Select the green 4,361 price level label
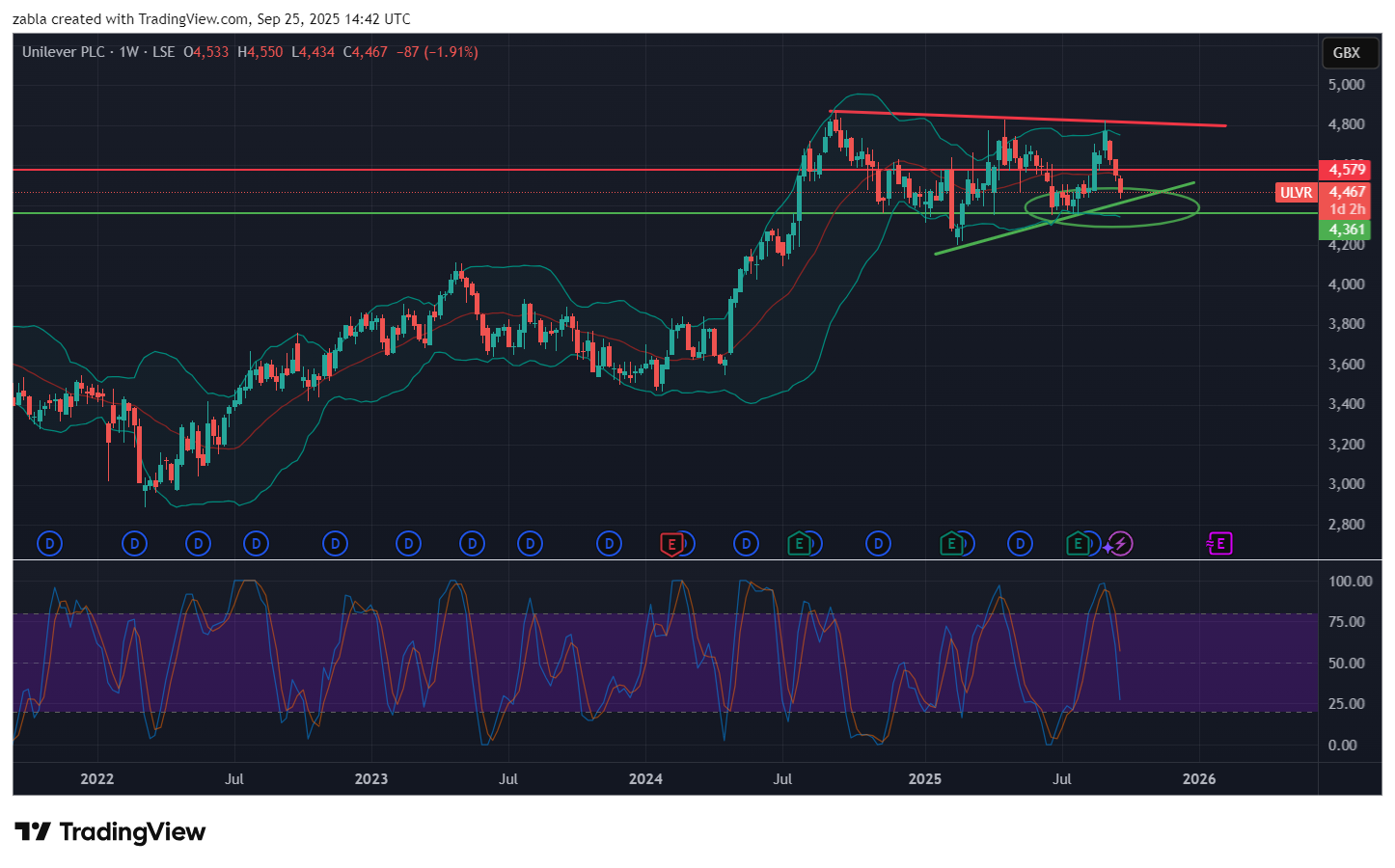This screenshot has height=868, width=1395. pyautogui.click(x=1347, y=230)
